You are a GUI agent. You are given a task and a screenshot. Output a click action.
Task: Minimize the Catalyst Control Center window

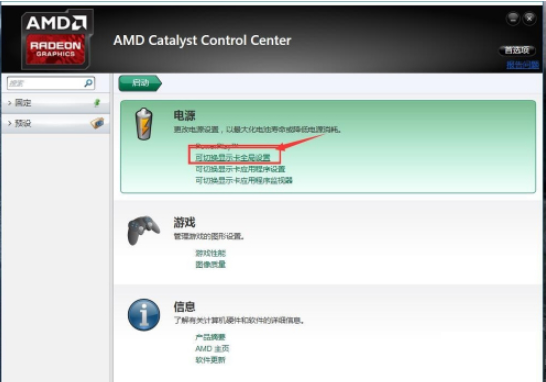point(513,18)
